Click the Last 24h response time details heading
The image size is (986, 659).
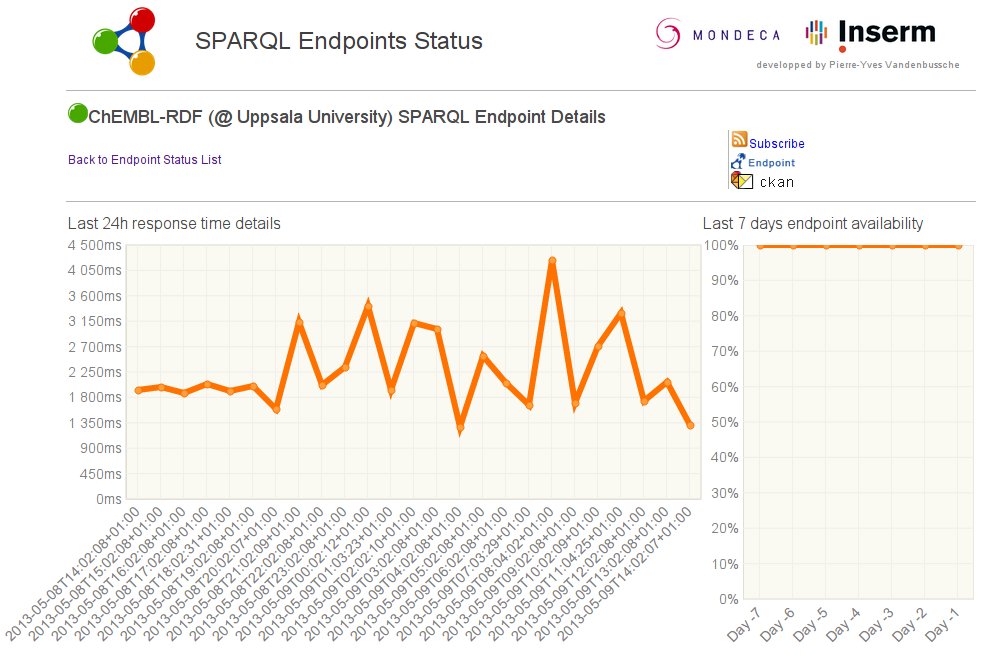coord(174,224)
